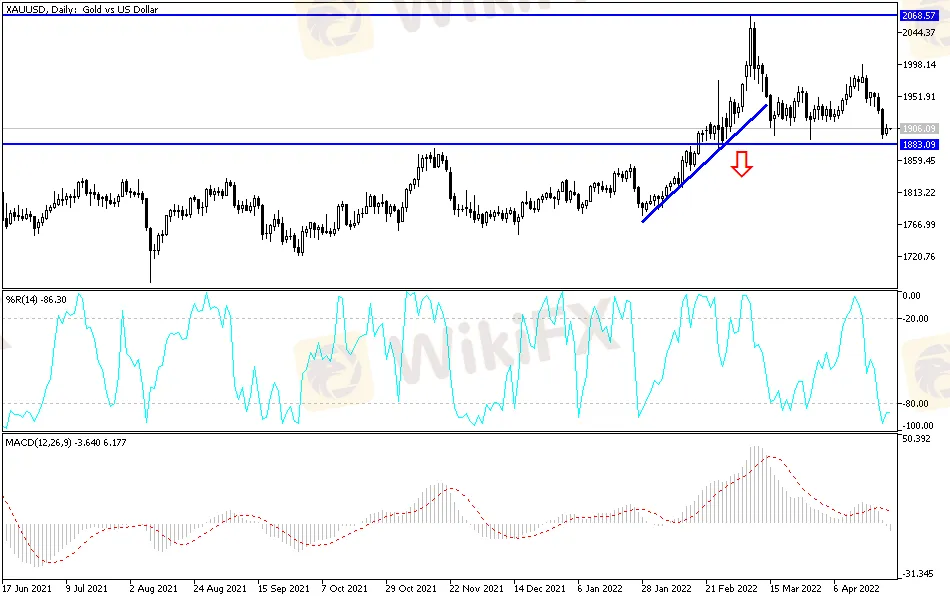Click the 29 Oct 2021 date label

click(x=411, y=588)
